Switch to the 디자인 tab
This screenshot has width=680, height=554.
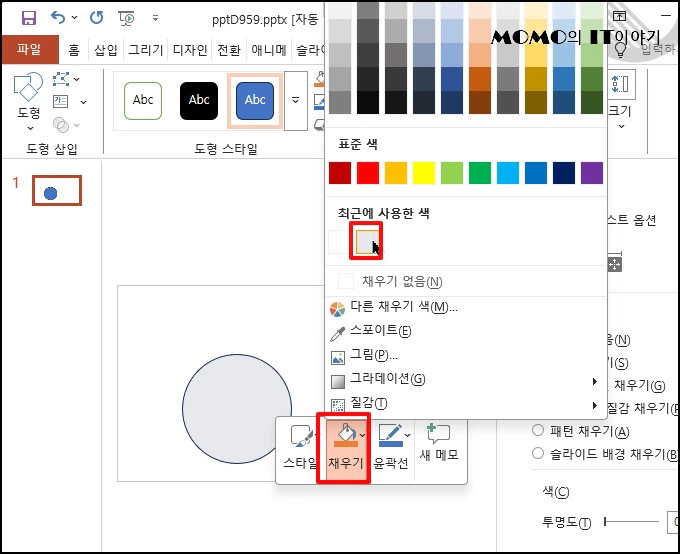click(190, 50)
